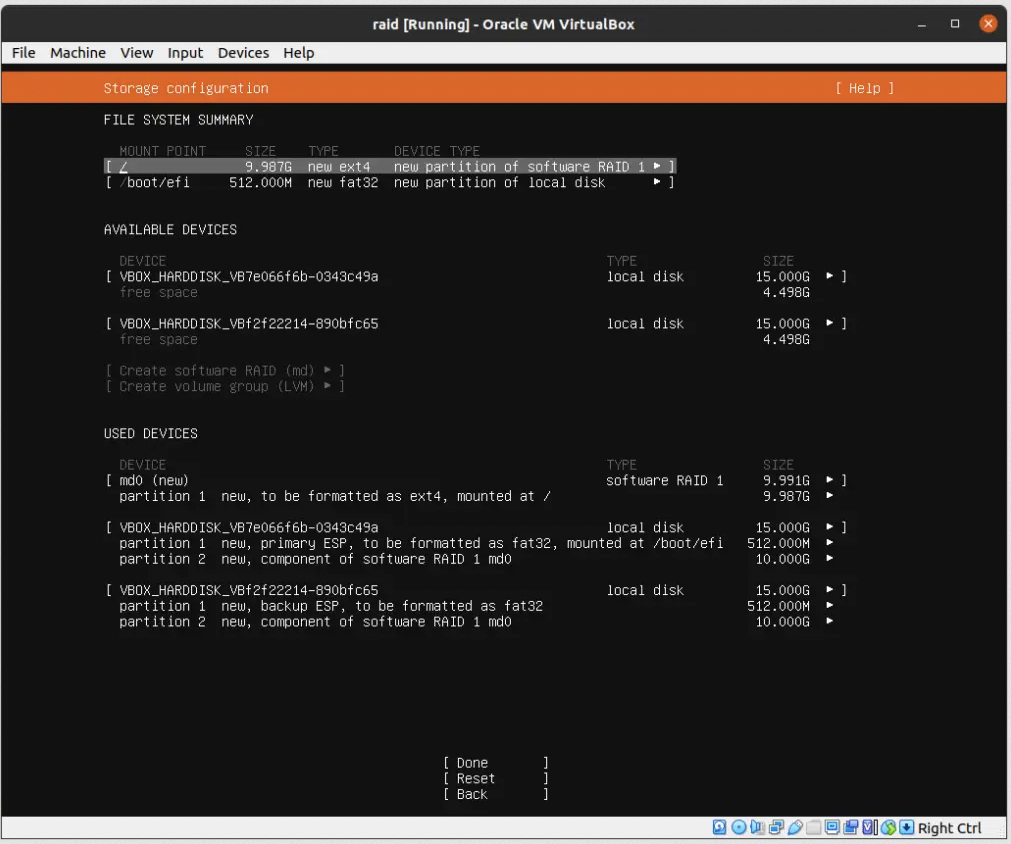The width and height of the screenshot is (1011, 844).
Task: Expand the Create software RAID (md) arrow
Action: pos(328,370)
